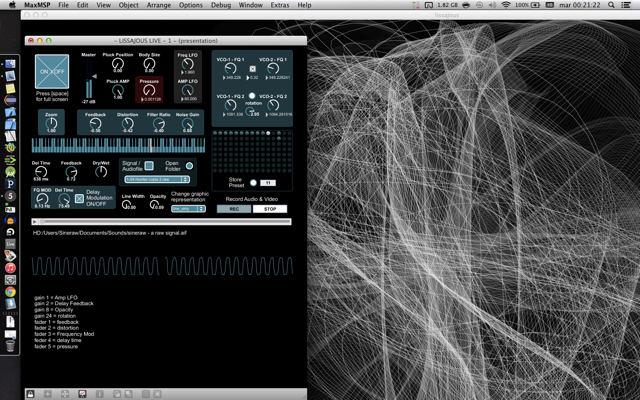Click the presentation mode icon in bottom toolbar

(x=82, y=394)
